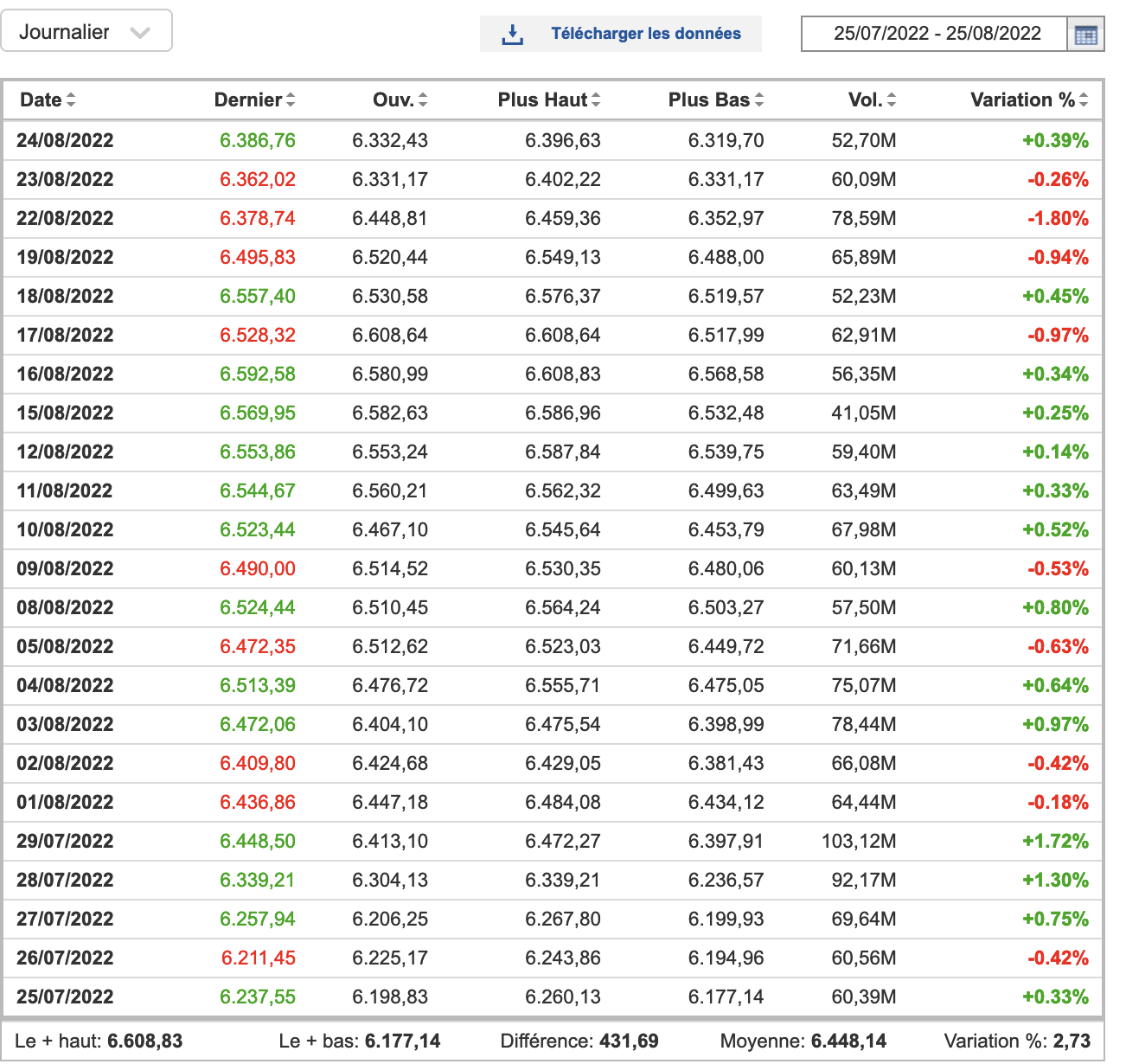Click sort arrows next to Date header

71,100
